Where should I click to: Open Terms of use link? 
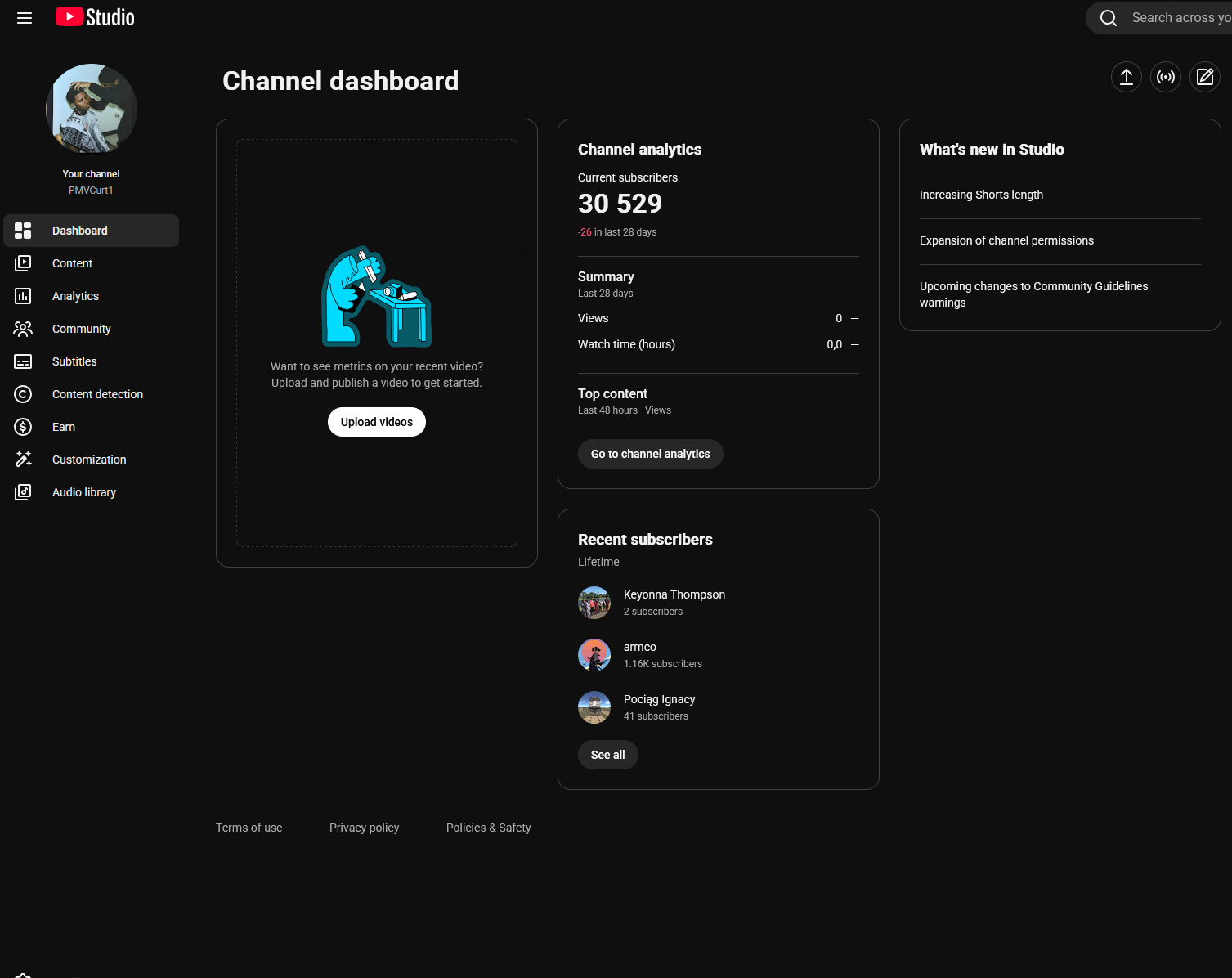(249, 828)
